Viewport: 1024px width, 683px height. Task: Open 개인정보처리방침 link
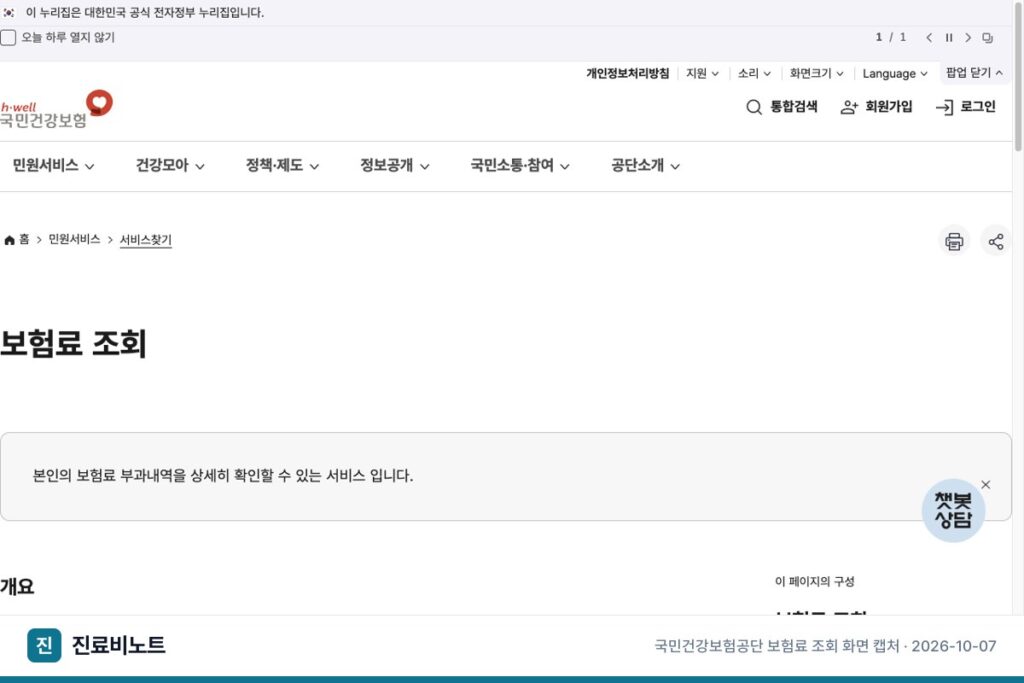[x=628, y=73]
